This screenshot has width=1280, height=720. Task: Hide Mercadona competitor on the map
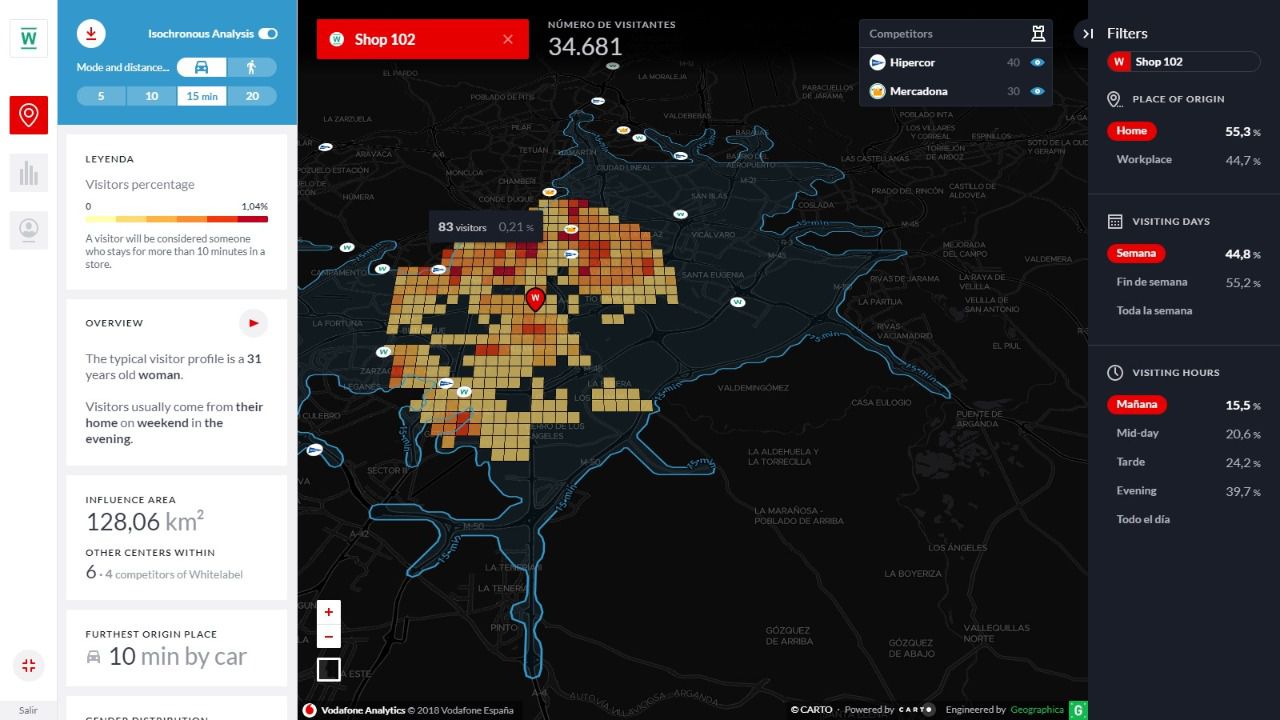(x=1037, y=91)
